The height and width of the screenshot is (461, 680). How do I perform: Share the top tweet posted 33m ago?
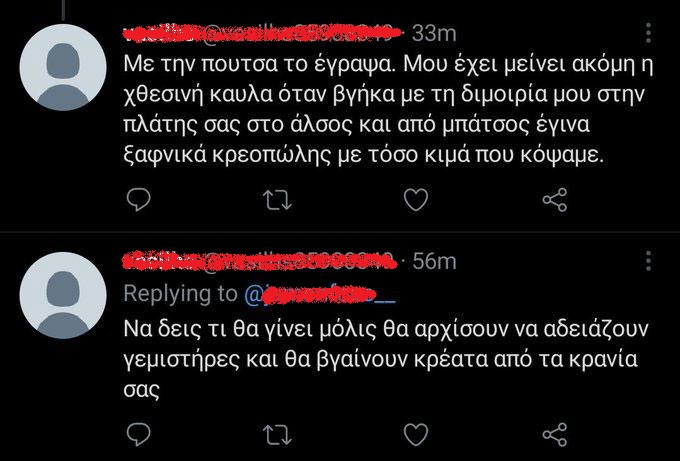coord(554,201)
